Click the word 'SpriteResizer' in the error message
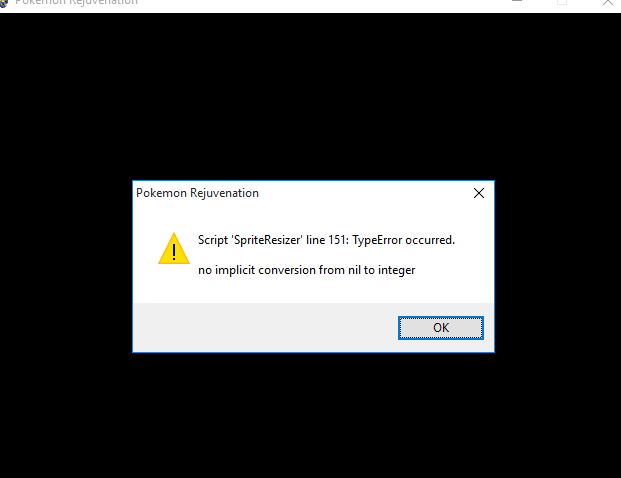 click(x=267, y=240)
